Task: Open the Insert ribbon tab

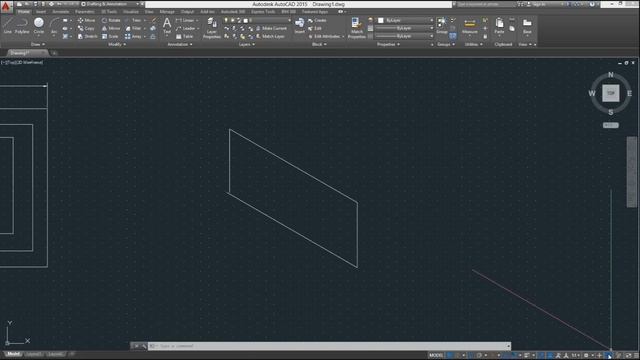Action: point(41,12)
